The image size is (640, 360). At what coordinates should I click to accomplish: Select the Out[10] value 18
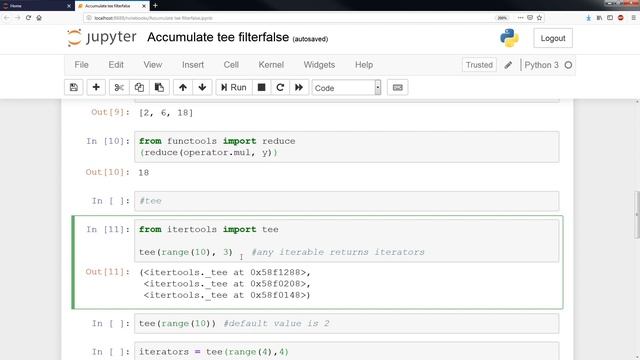[x=144, y=173]
